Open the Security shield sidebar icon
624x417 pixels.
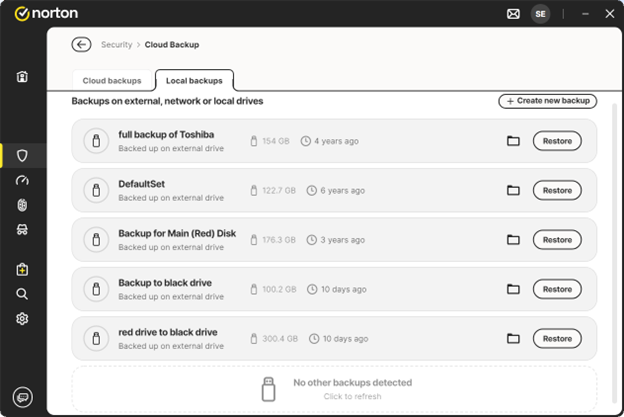pos(22,155)
